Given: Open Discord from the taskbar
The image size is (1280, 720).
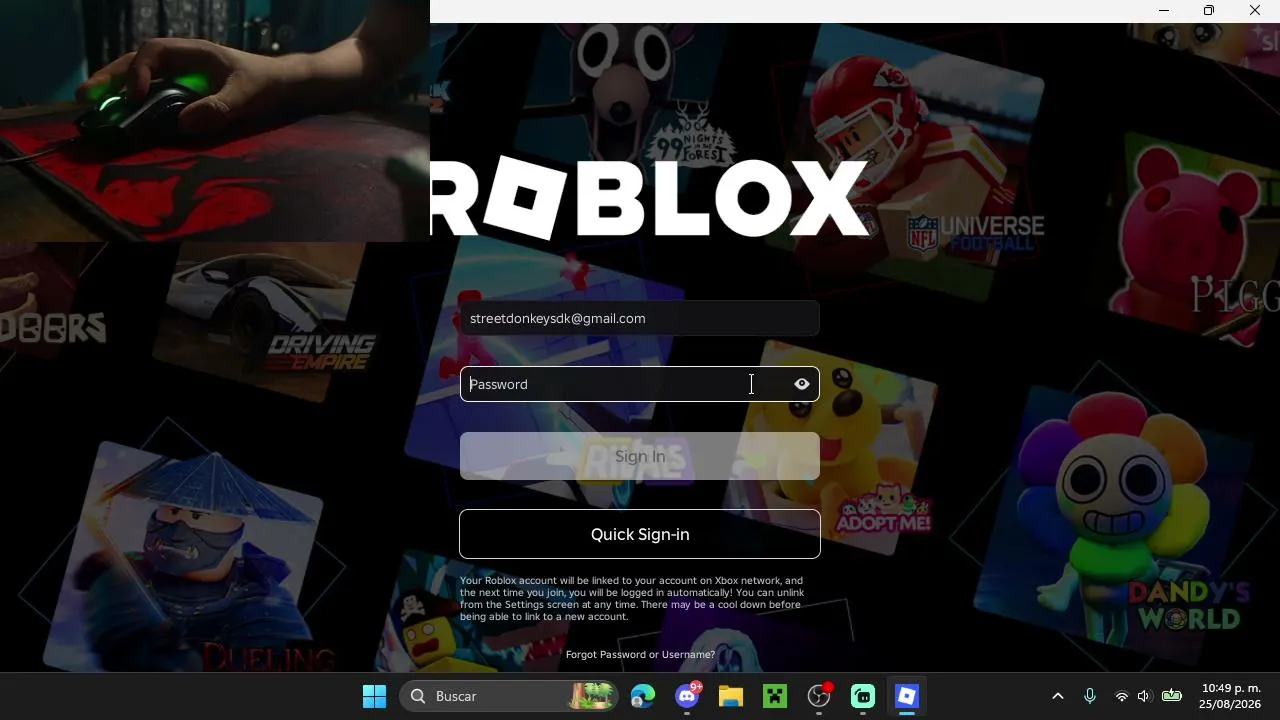Looking at the screenshot, I should click(x=687, y=696).
